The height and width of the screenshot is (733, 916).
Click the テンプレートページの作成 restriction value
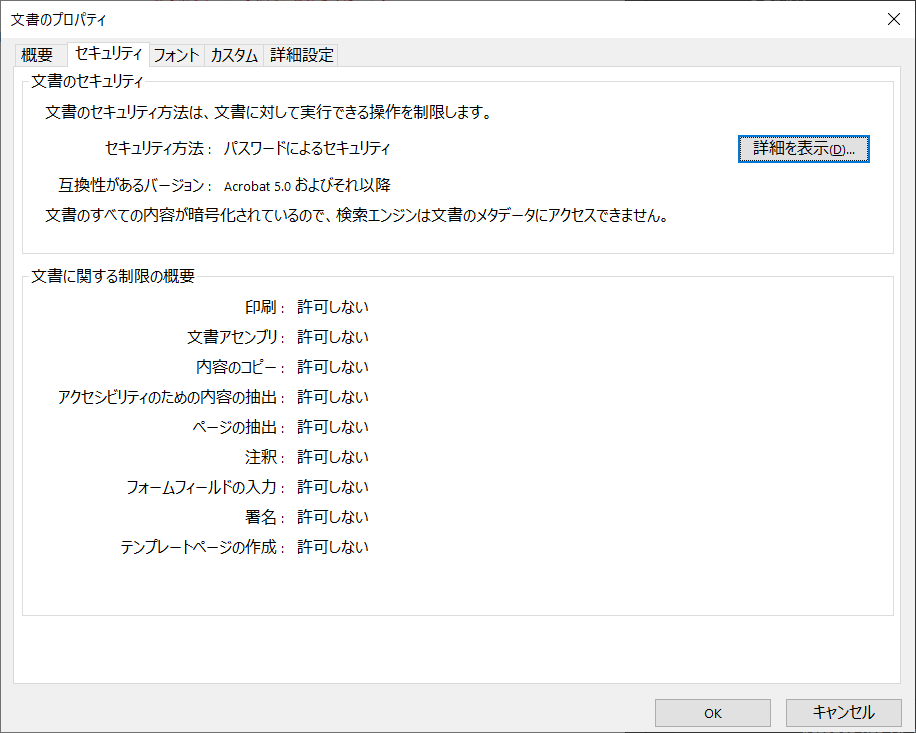tap(333, 547)
